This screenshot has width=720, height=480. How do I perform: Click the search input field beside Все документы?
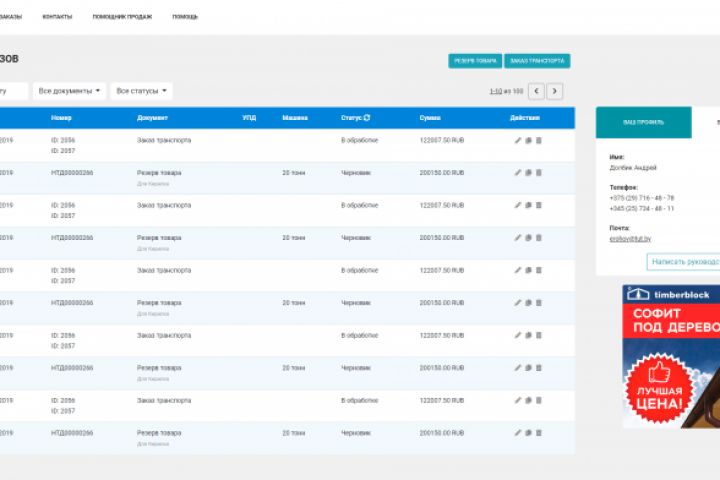[x=13, y=91]
